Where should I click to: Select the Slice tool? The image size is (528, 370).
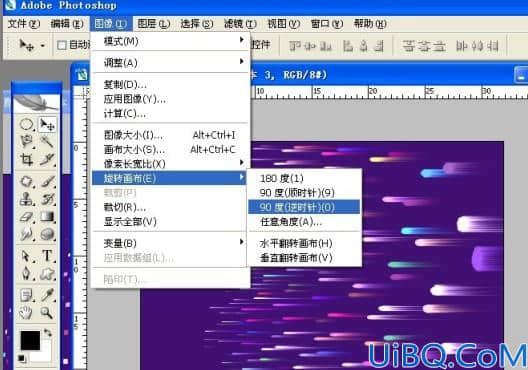point(47,159)
